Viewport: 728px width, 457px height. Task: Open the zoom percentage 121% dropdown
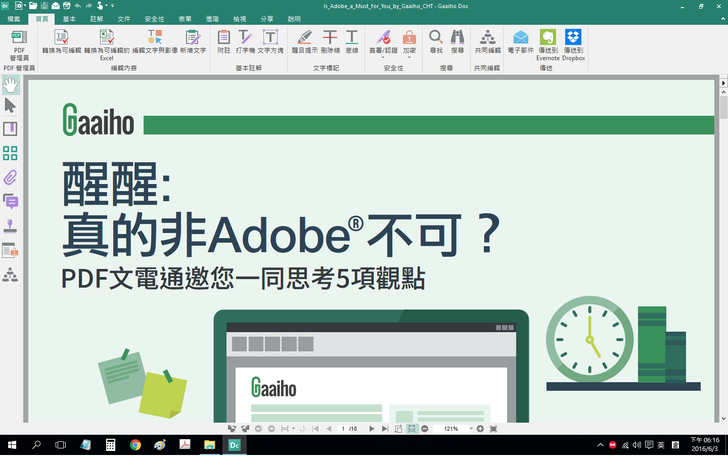coord(471,429)
